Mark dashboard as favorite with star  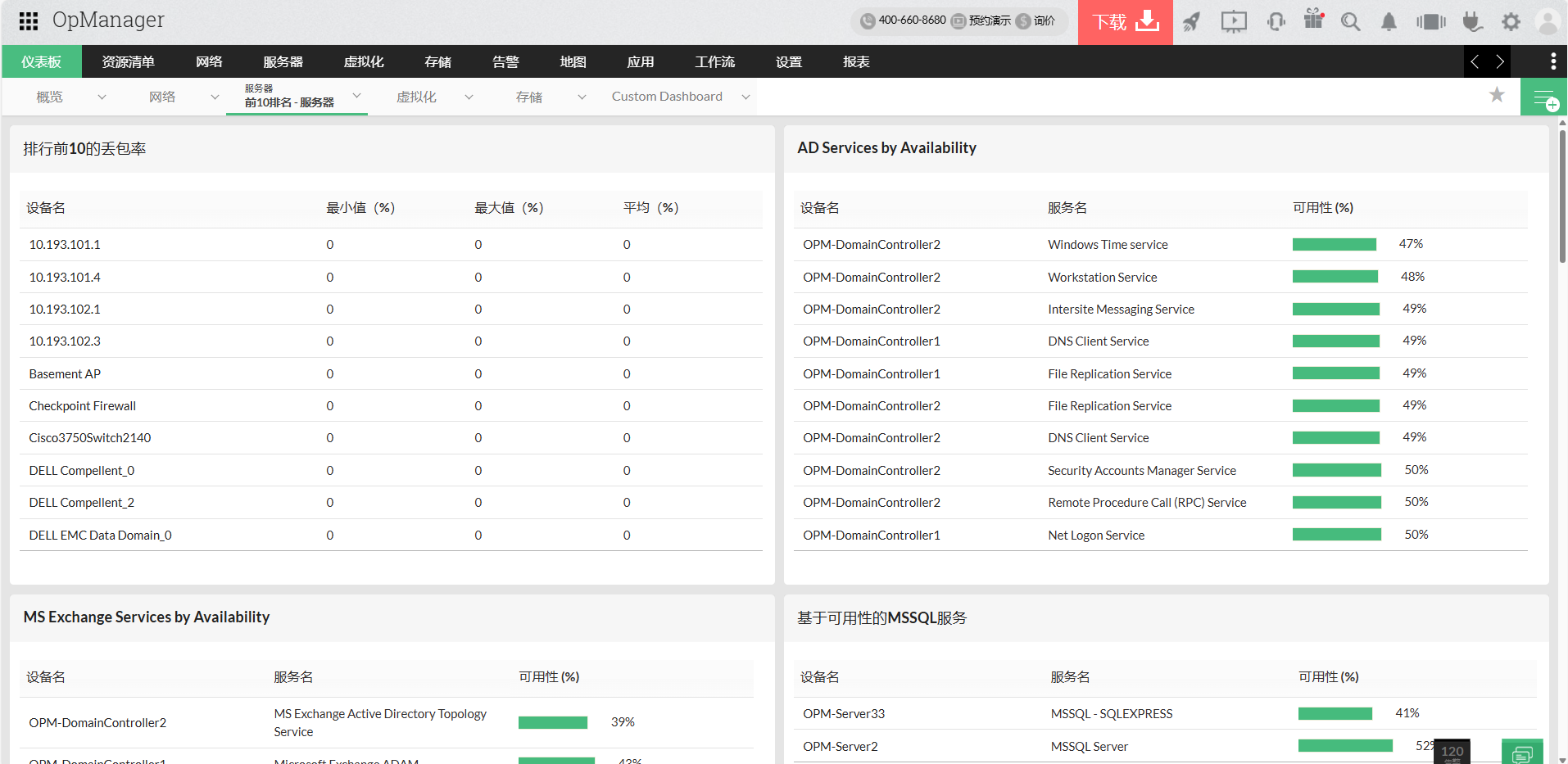[1497, 95]
